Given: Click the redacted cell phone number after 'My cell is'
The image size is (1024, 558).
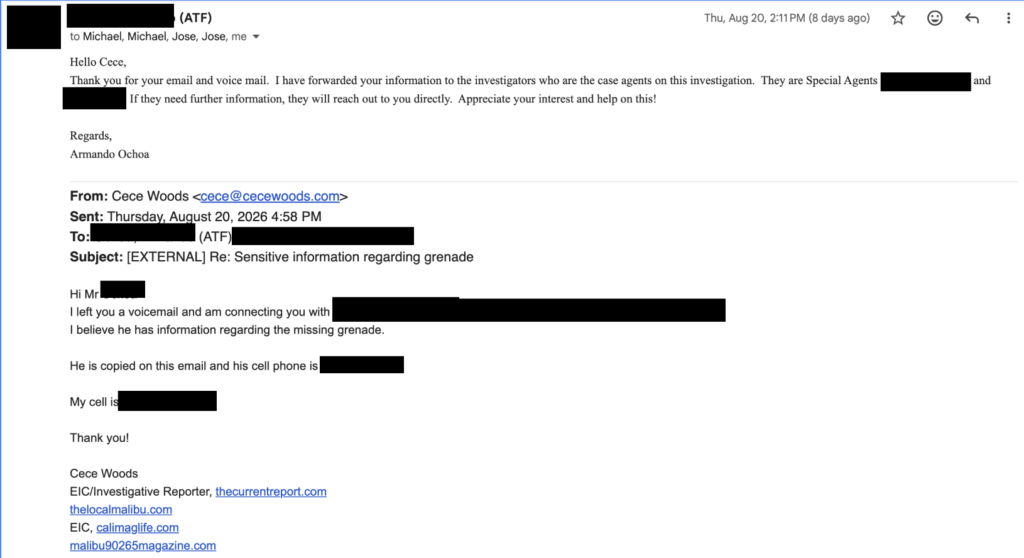Looking at the screenshot, I should (x=167, y=401).
